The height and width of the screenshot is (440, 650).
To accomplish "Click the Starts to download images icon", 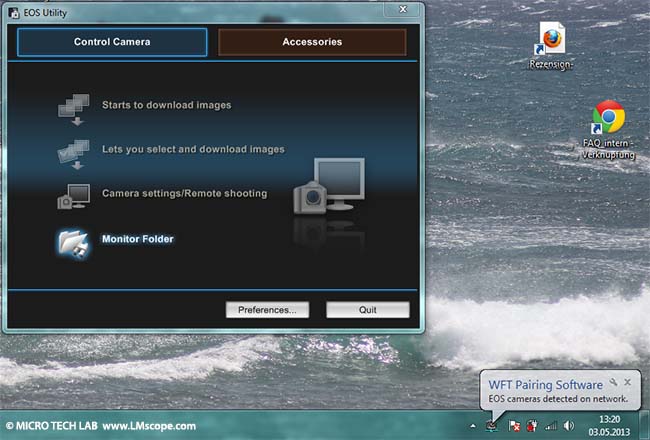I will tap(73, 106).
